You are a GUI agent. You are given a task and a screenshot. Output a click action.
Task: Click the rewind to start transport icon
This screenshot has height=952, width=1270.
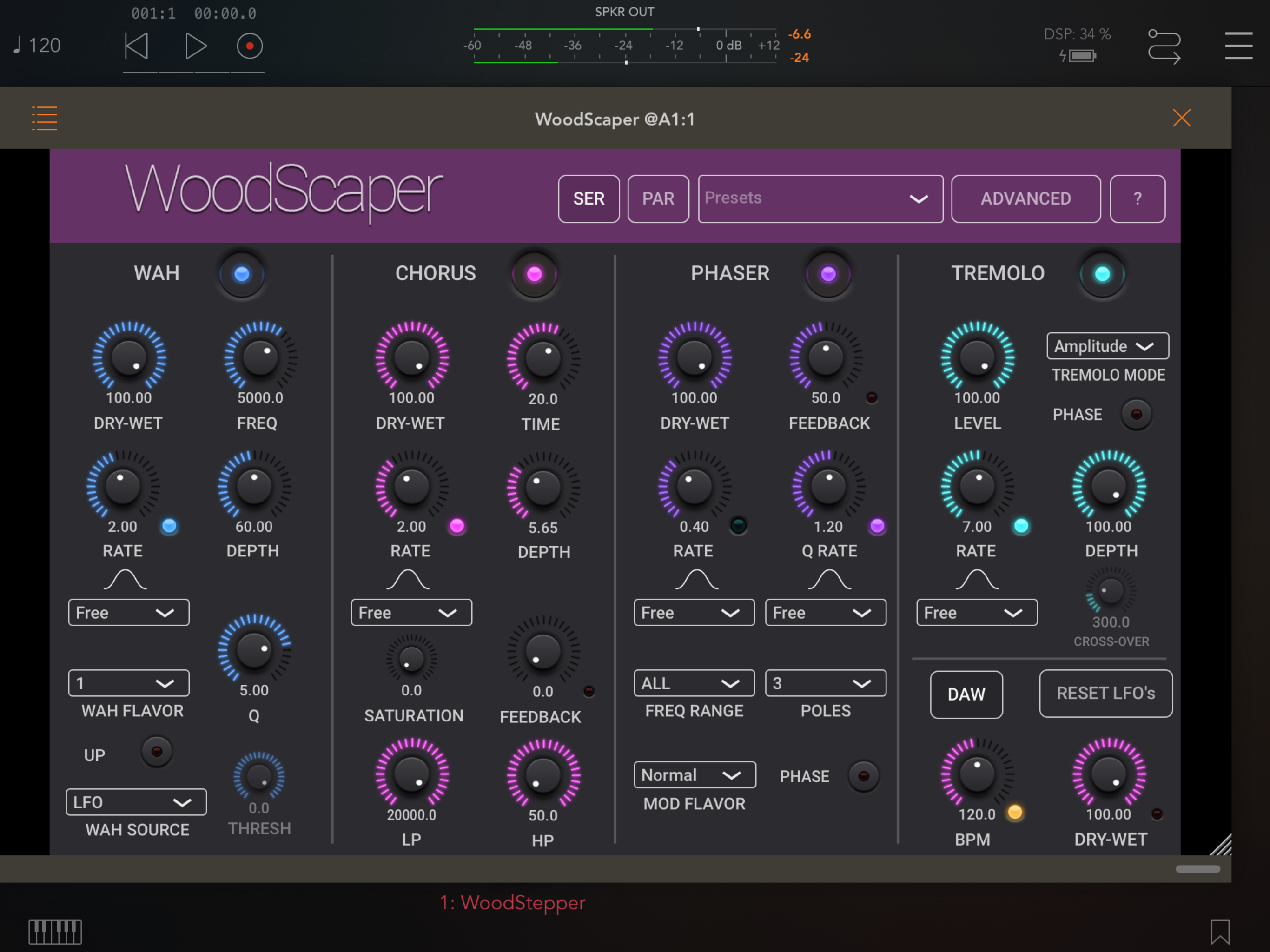click(137, 46)
